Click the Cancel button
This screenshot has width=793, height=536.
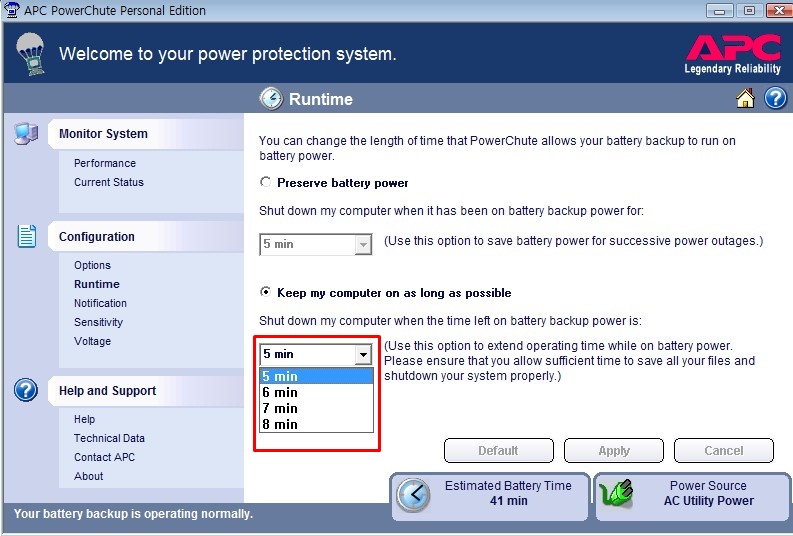(724, 451)
